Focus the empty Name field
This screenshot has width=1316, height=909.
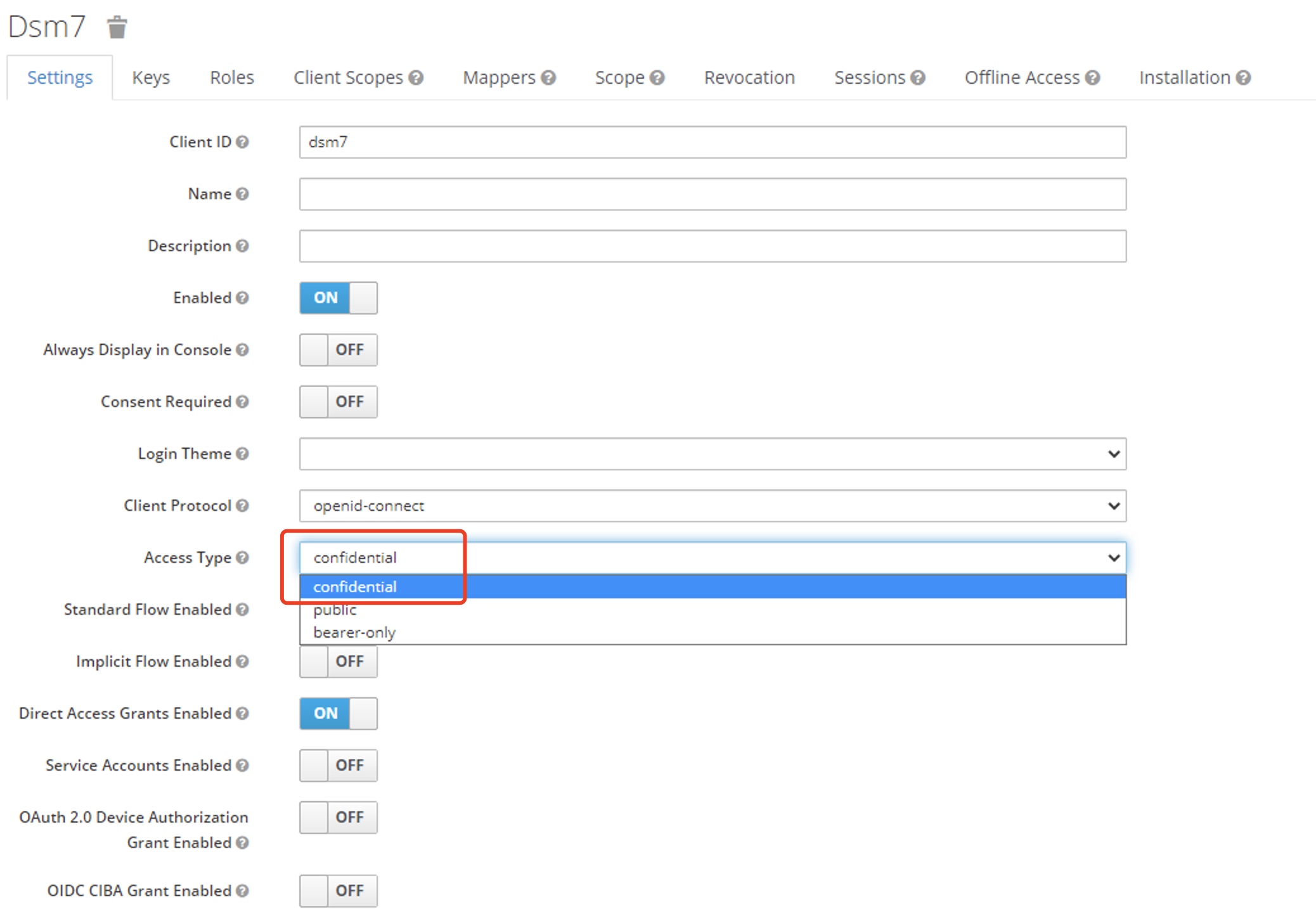pyautogui.click(x=713, y=194)
